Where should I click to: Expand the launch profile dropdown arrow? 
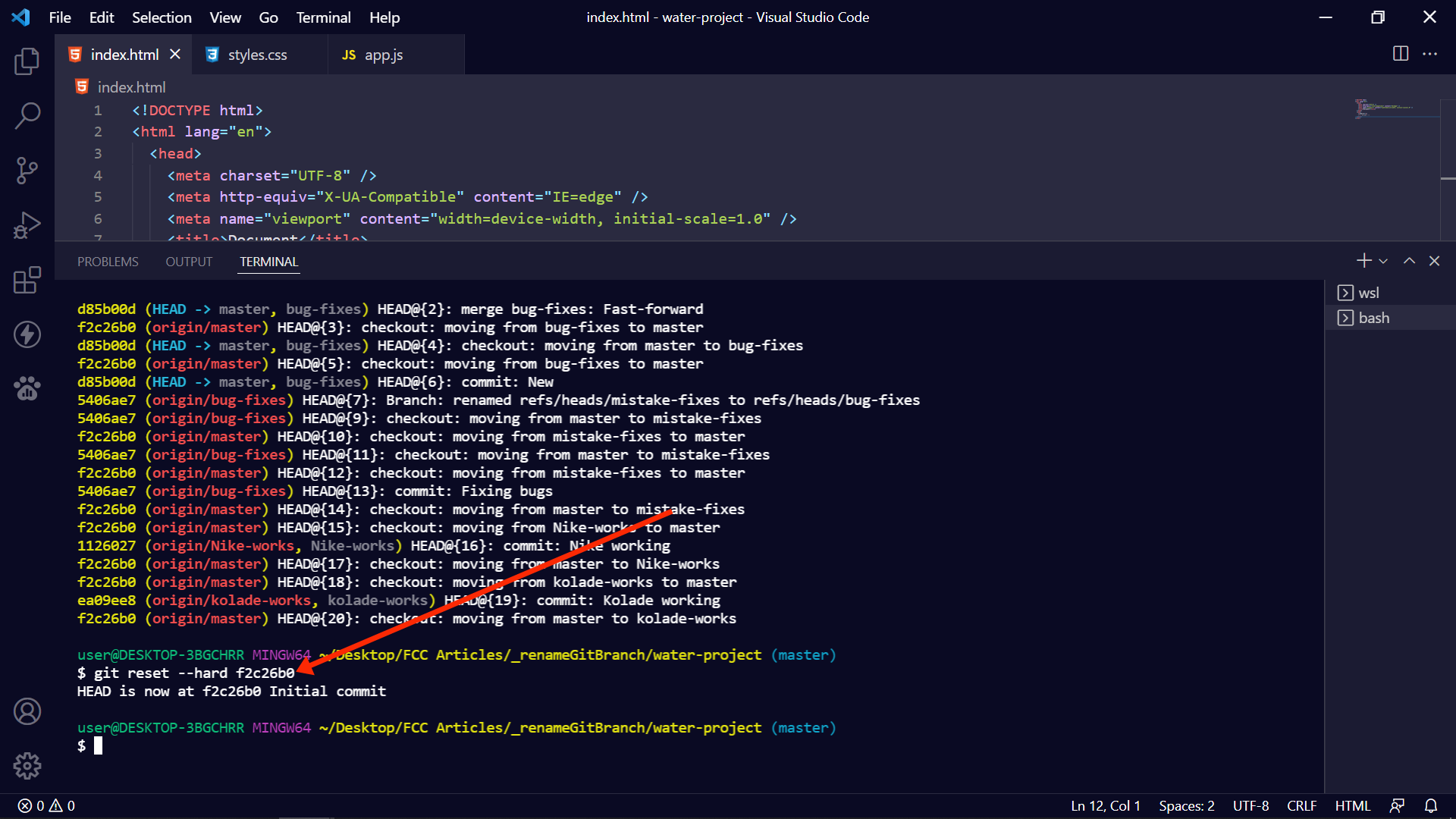point(1383,261)
